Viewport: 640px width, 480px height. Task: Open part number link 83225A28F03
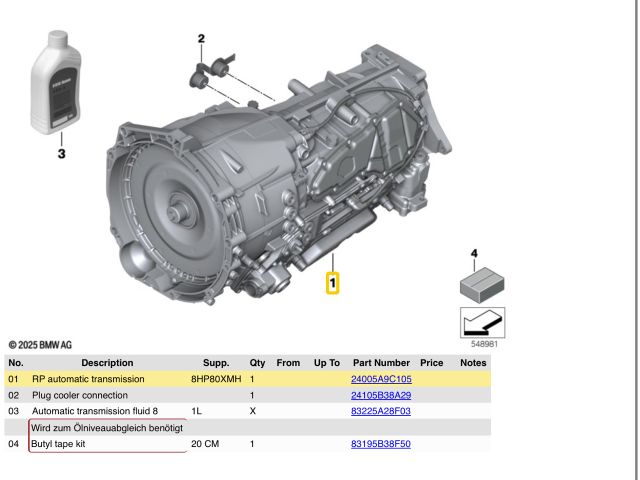click(380, 411)
